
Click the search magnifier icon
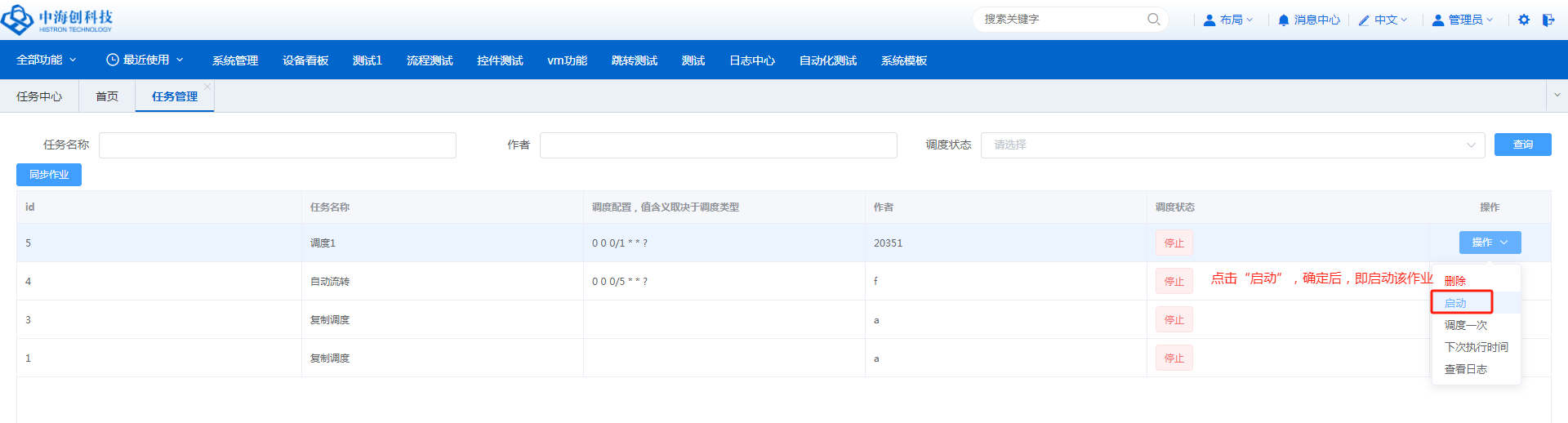click(1153, 20)
